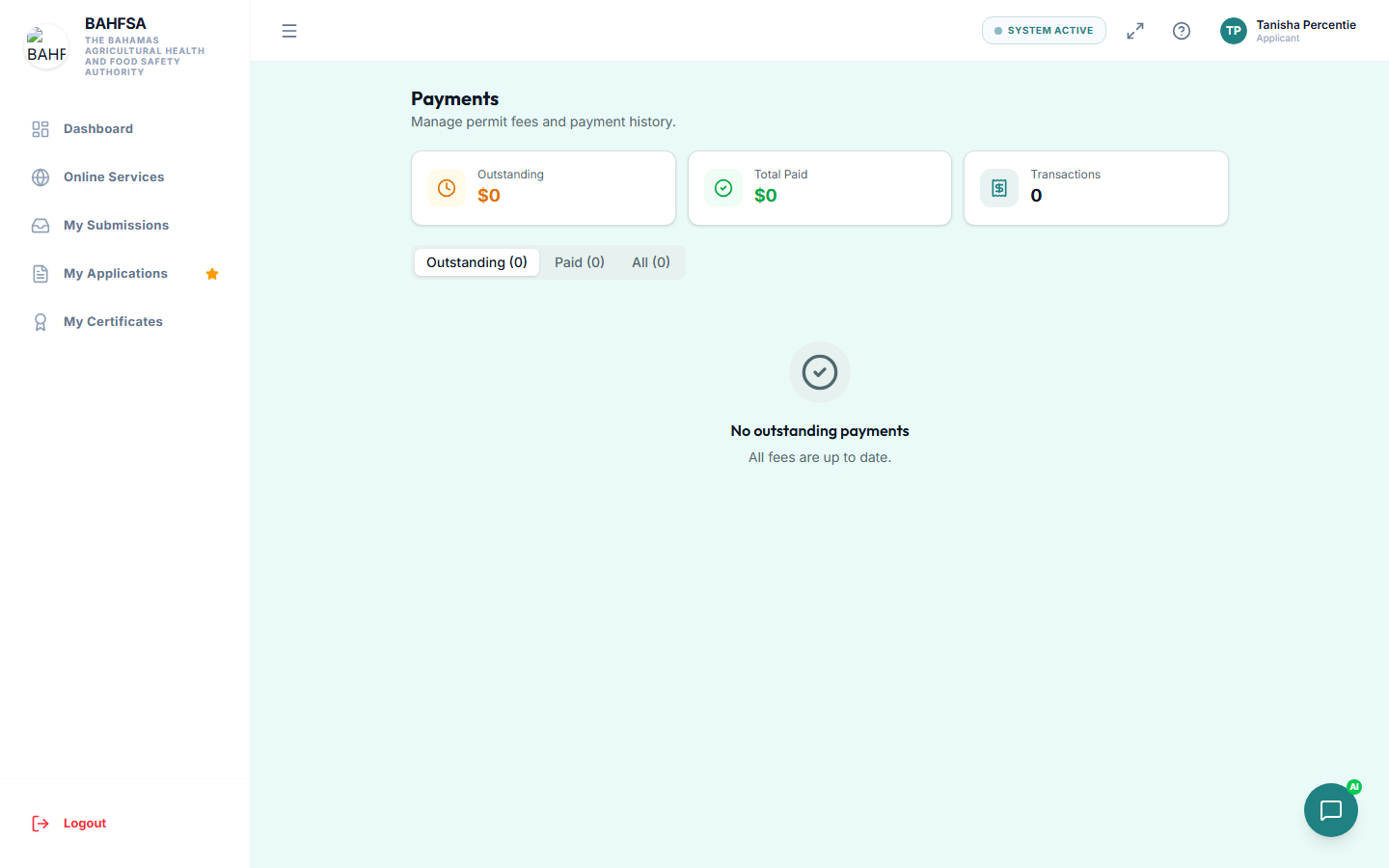Screen dimensions: 1389x868
Task: Click the 'Payments' page heading
Action: pyautogui.click(x=454, y=98)
